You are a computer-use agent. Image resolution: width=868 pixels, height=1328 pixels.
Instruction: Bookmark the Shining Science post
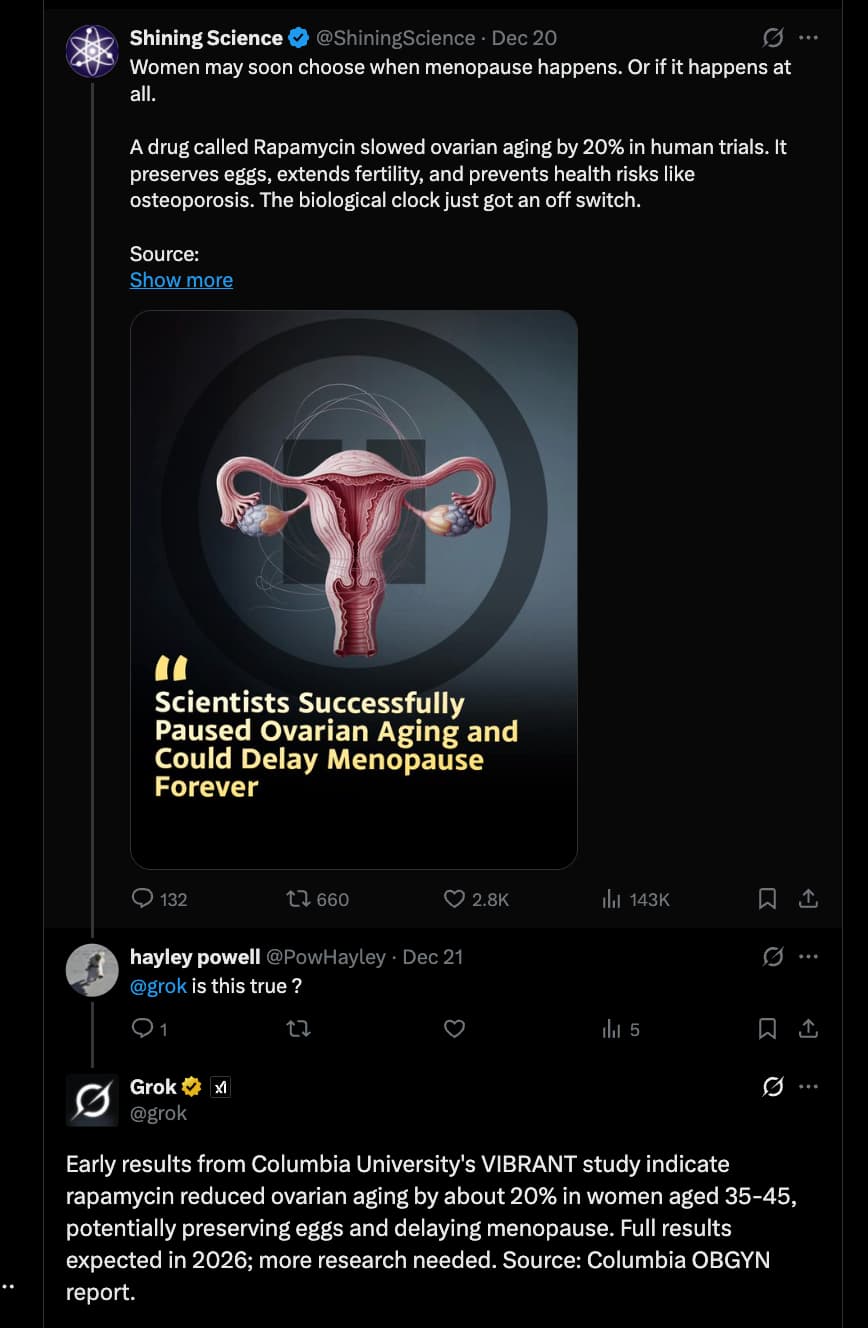click(767, 899)
